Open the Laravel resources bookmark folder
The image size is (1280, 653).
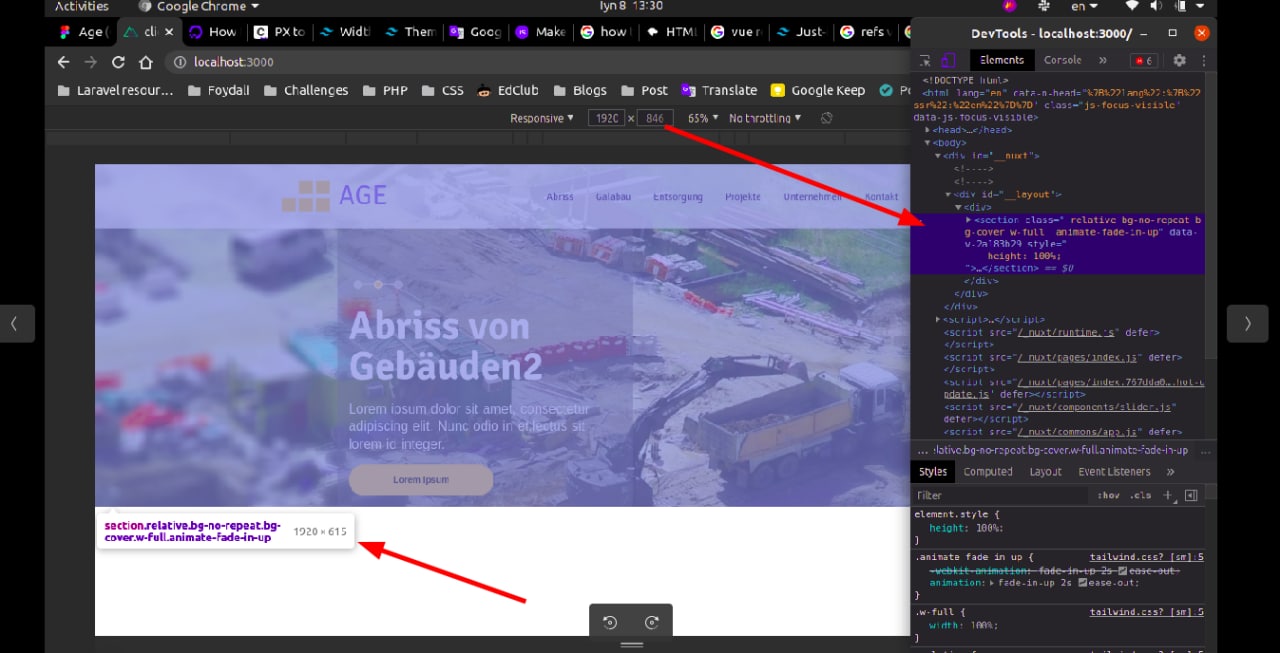[x=115, y=90]
